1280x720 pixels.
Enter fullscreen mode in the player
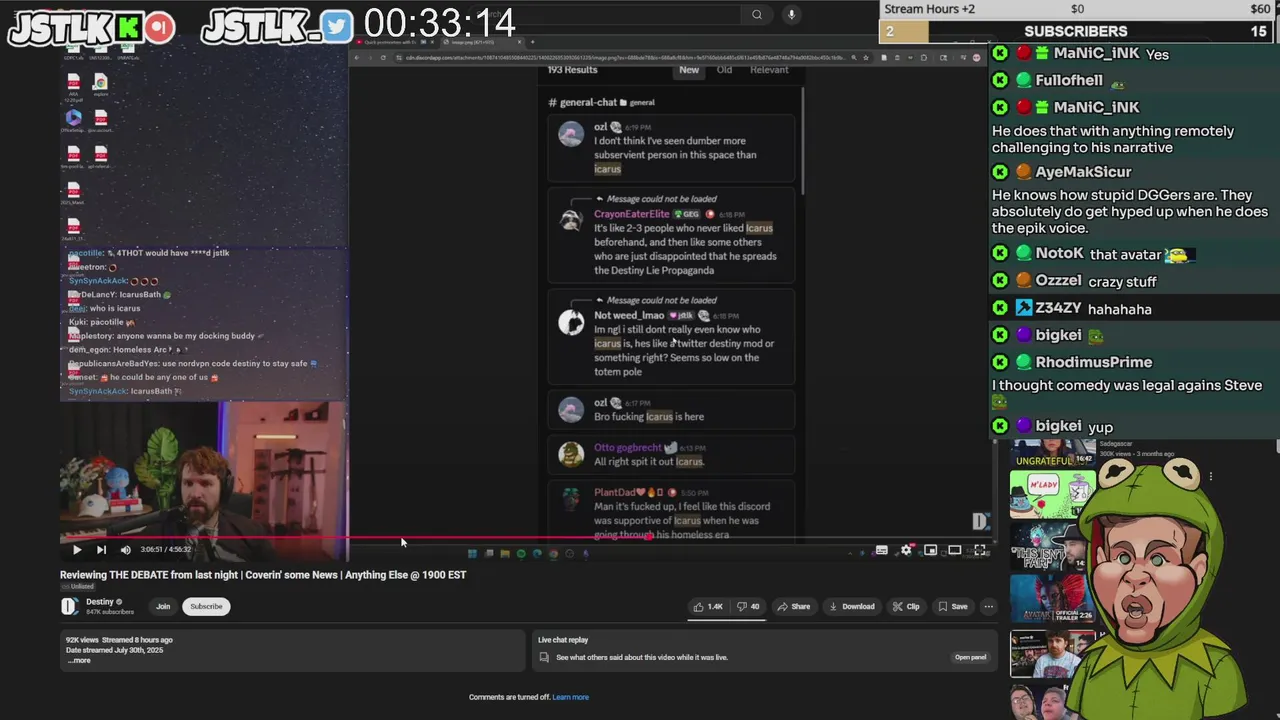[x=980, y=550]
